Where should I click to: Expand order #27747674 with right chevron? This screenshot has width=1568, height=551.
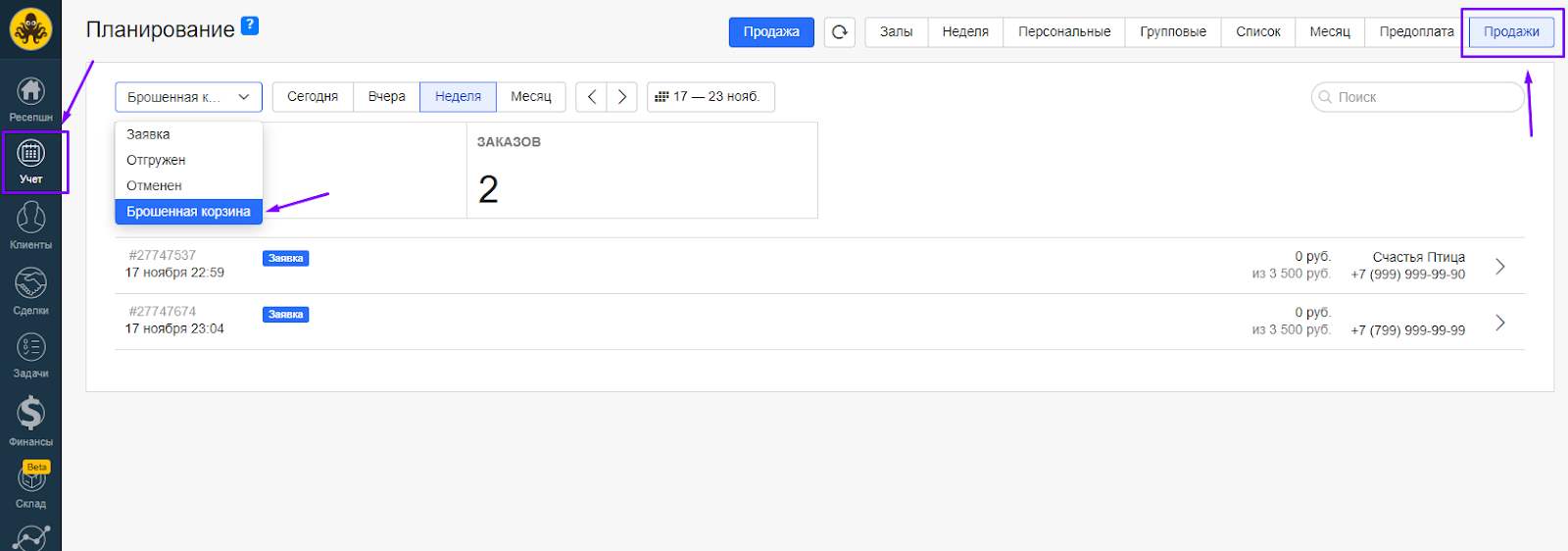tap(1499, 323)
